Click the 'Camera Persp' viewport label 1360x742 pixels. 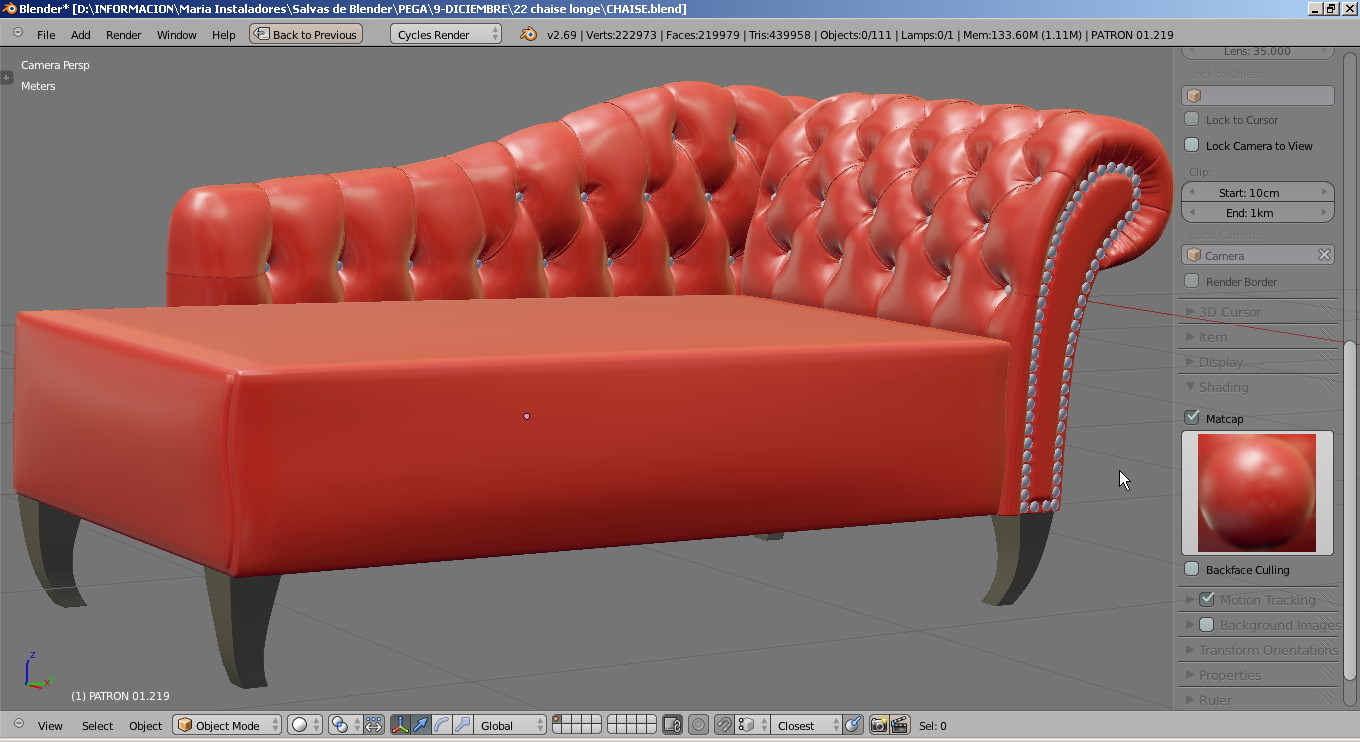pyautogui.click(x=55, y=65)
